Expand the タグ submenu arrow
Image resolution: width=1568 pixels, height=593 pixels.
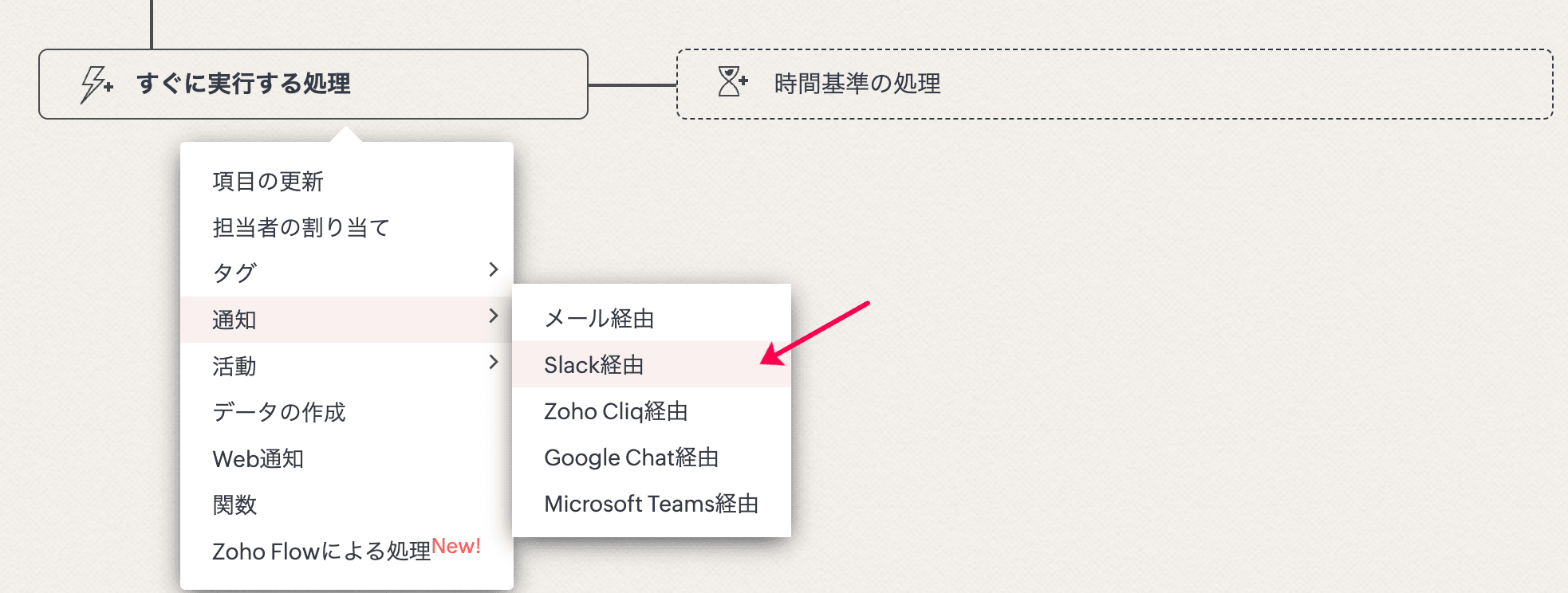pos(493,270)
